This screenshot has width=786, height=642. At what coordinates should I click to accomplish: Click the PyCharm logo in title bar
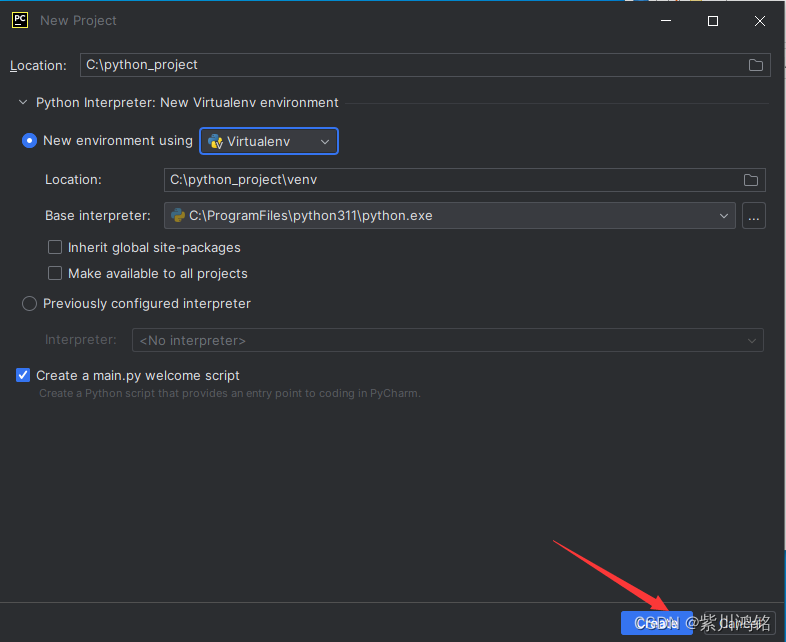coord(20,20)
